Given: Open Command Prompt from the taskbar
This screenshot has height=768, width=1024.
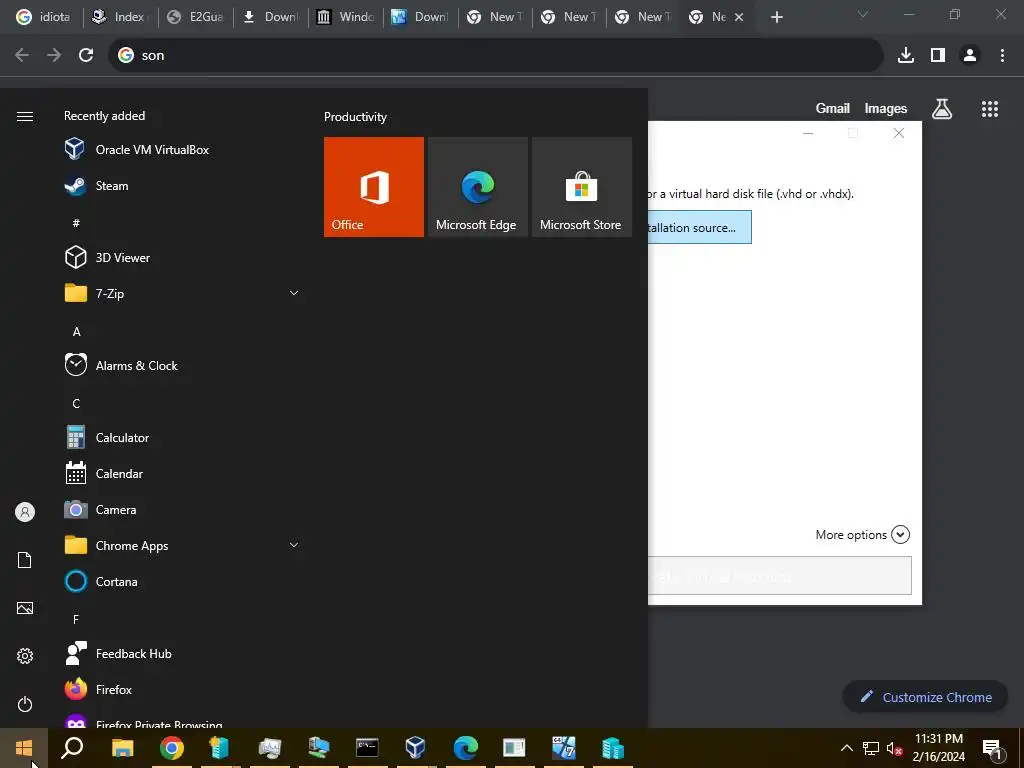Looking at the screenshot, I should click(x=367, y=748).
